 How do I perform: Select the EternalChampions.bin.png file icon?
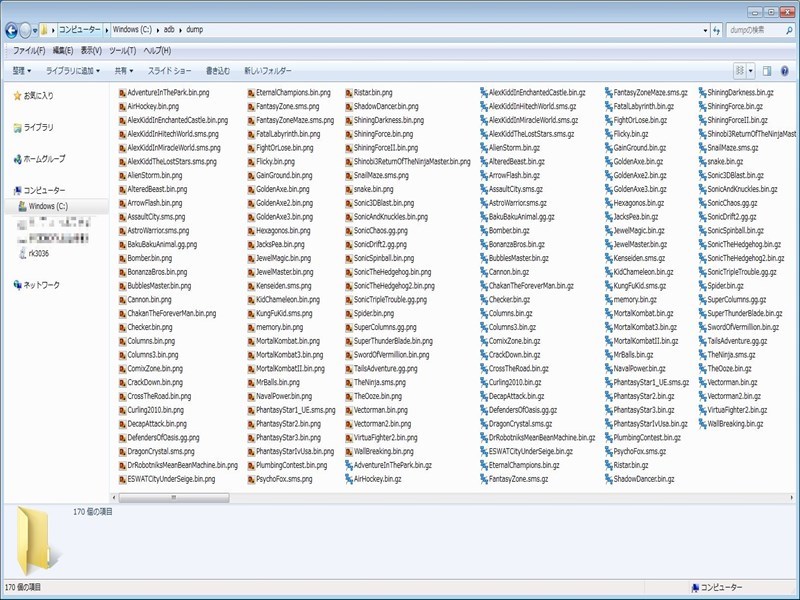click(251, 93)
